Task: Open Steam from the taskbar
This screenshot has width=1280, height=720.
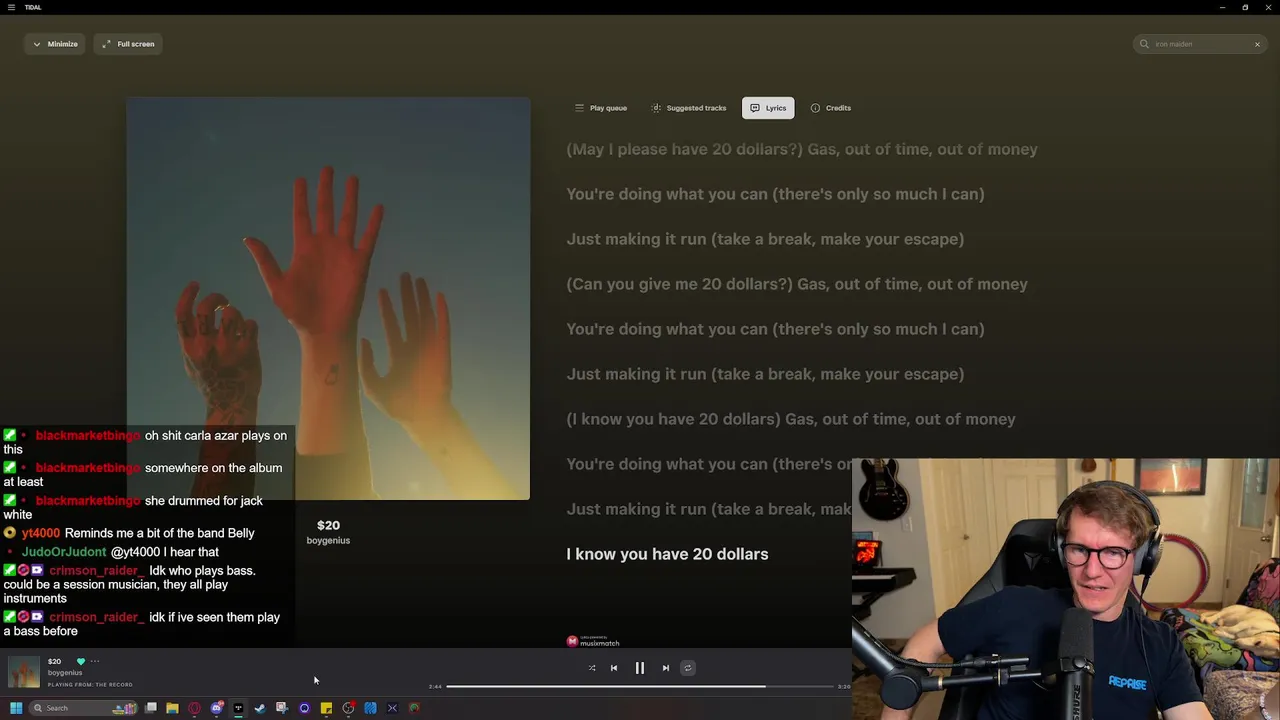Action: pyautogui.click(x=260, y=708)
